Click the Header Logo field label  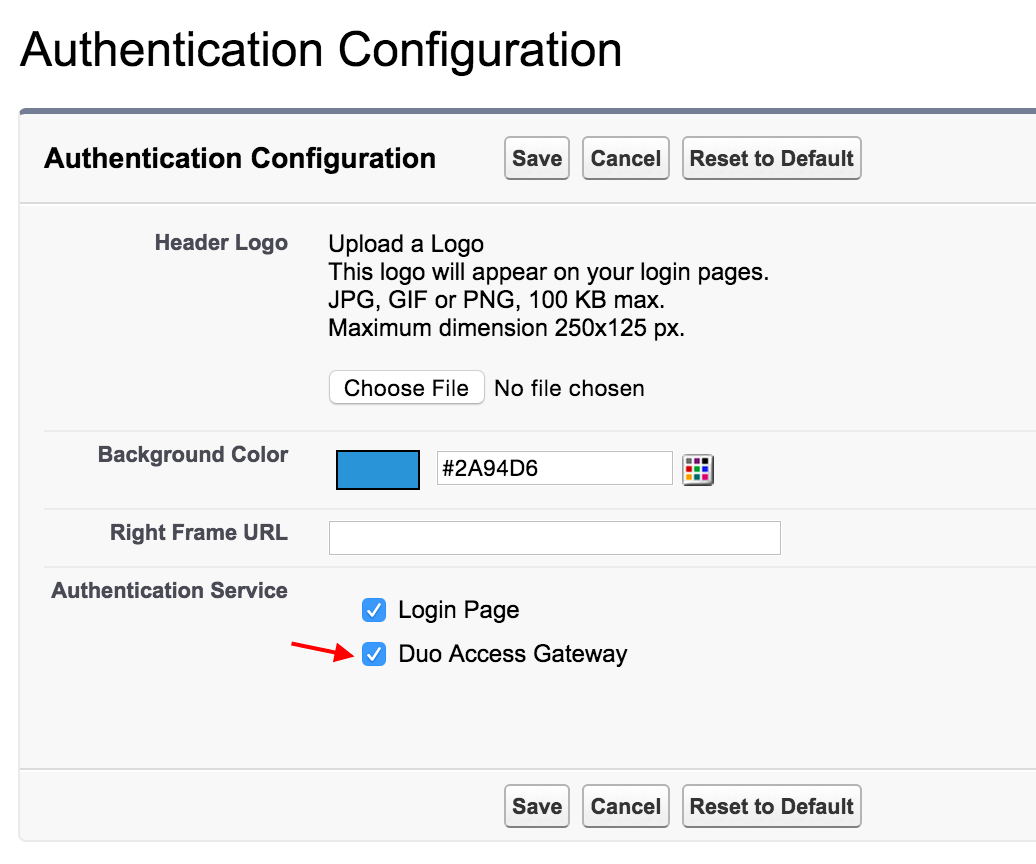pyautogui.click(x=221, y=242)
